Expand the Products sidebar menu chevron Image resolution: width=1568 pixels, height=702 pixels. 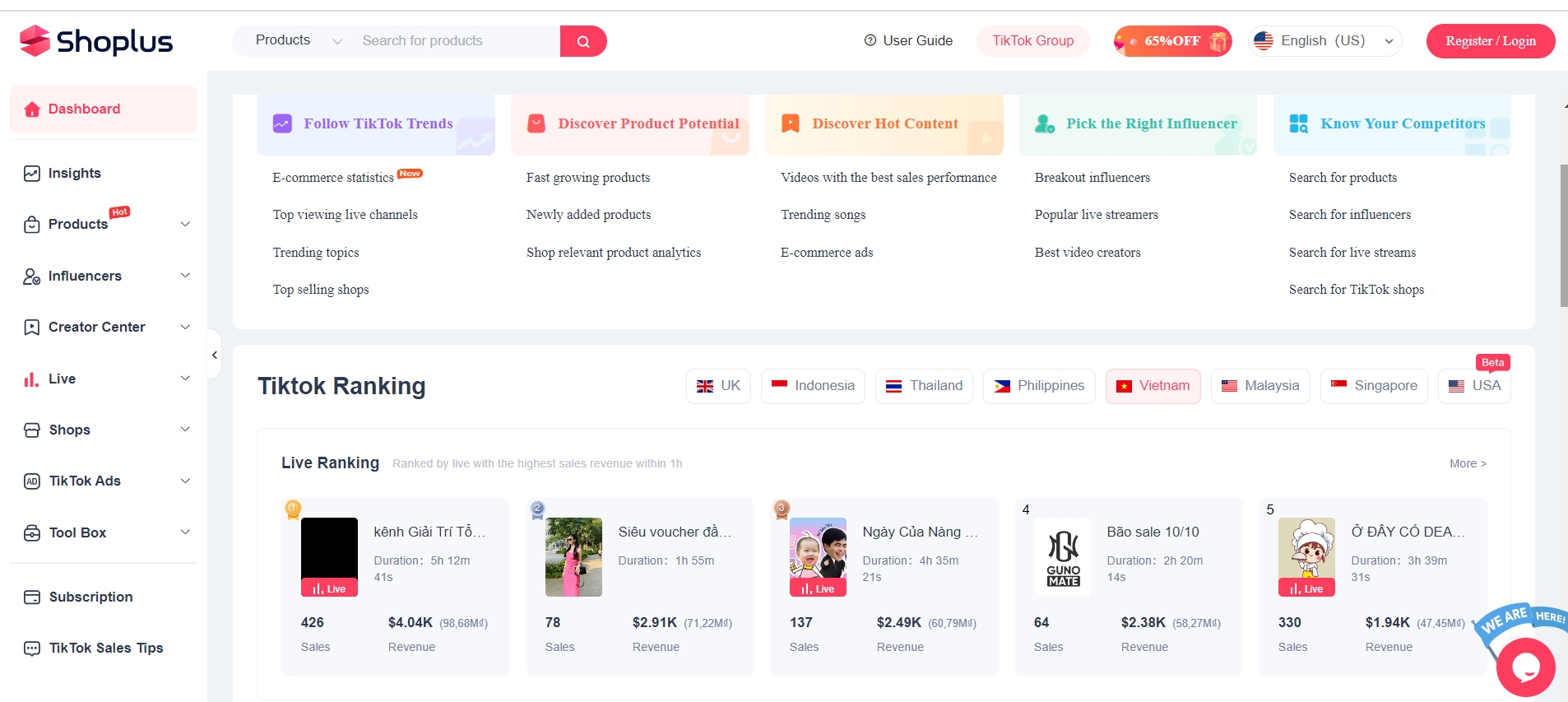point(185,224)
